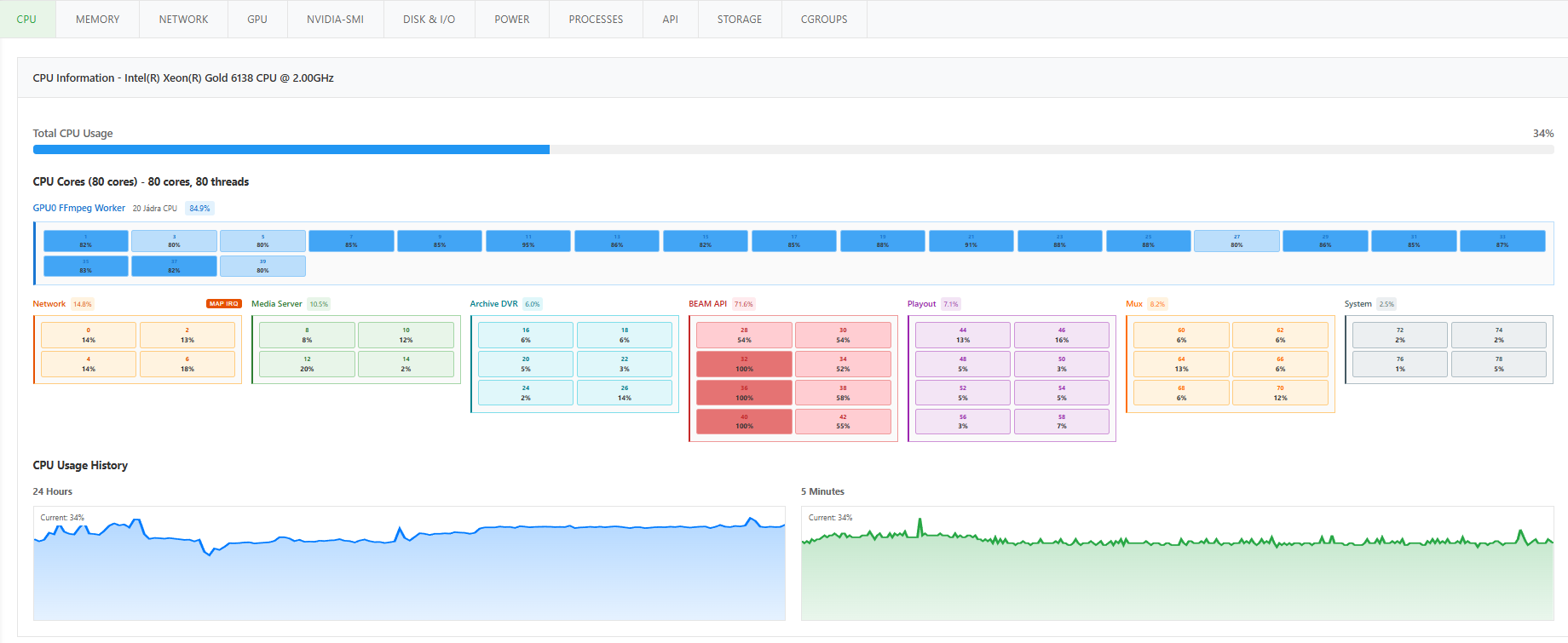
Task: Click Archive DVR core 22 tile at 3%
Action: pyautogui.click(x=625, y=364)
